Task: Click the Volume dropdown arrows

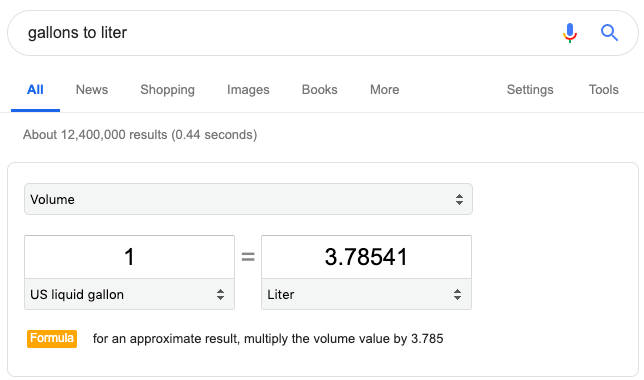Action: tap(459, 200)
